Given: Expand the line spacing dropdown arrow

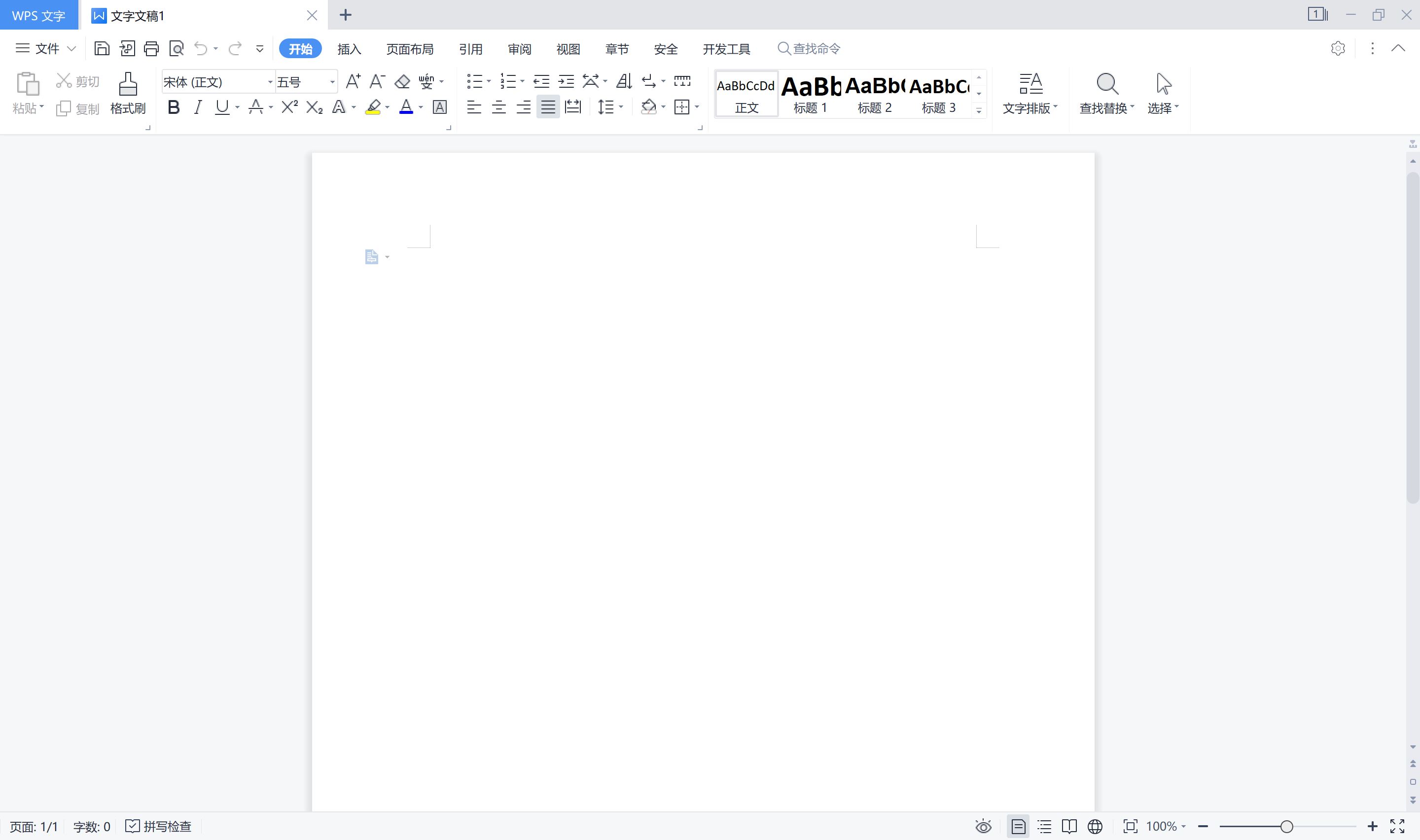Looking at the screenshot, I should [x=621, y=107].
